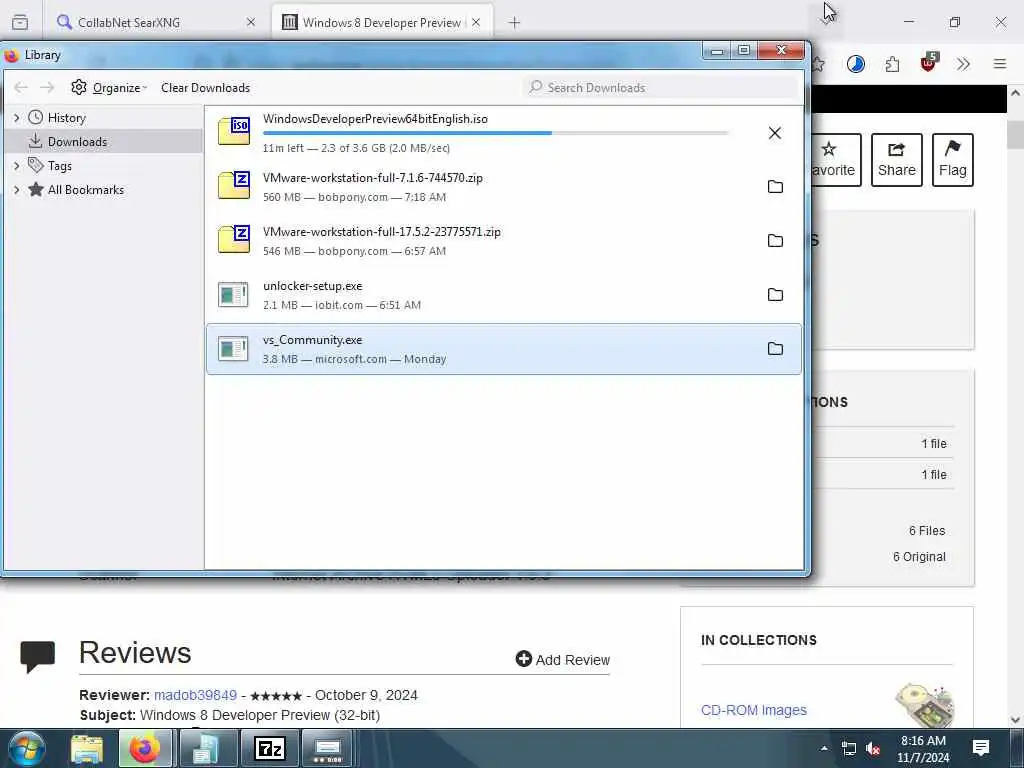The image size is (1024, 768).
Task: Open the 7-Zip taskbar icon
Action: [270, 748]
